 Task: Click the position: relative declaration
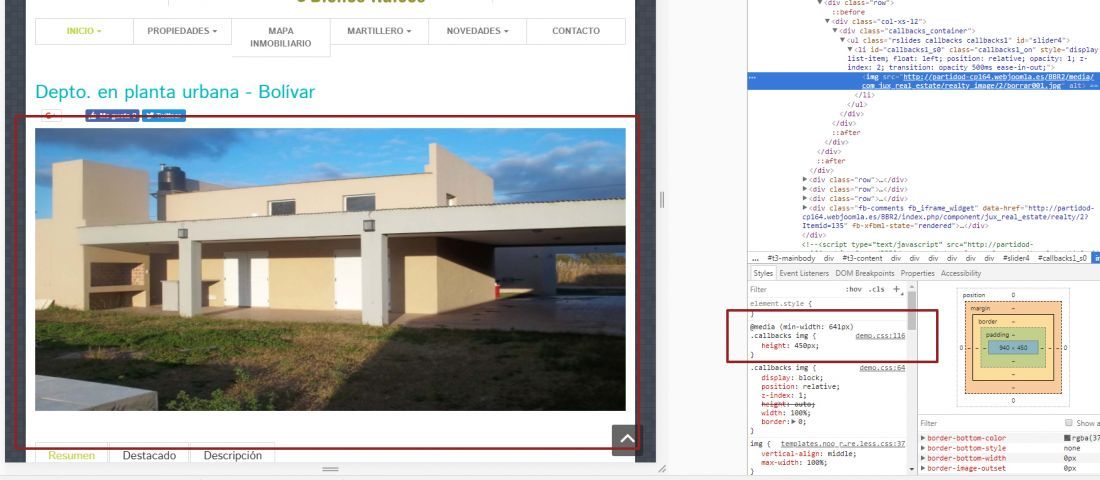[800, 386]
